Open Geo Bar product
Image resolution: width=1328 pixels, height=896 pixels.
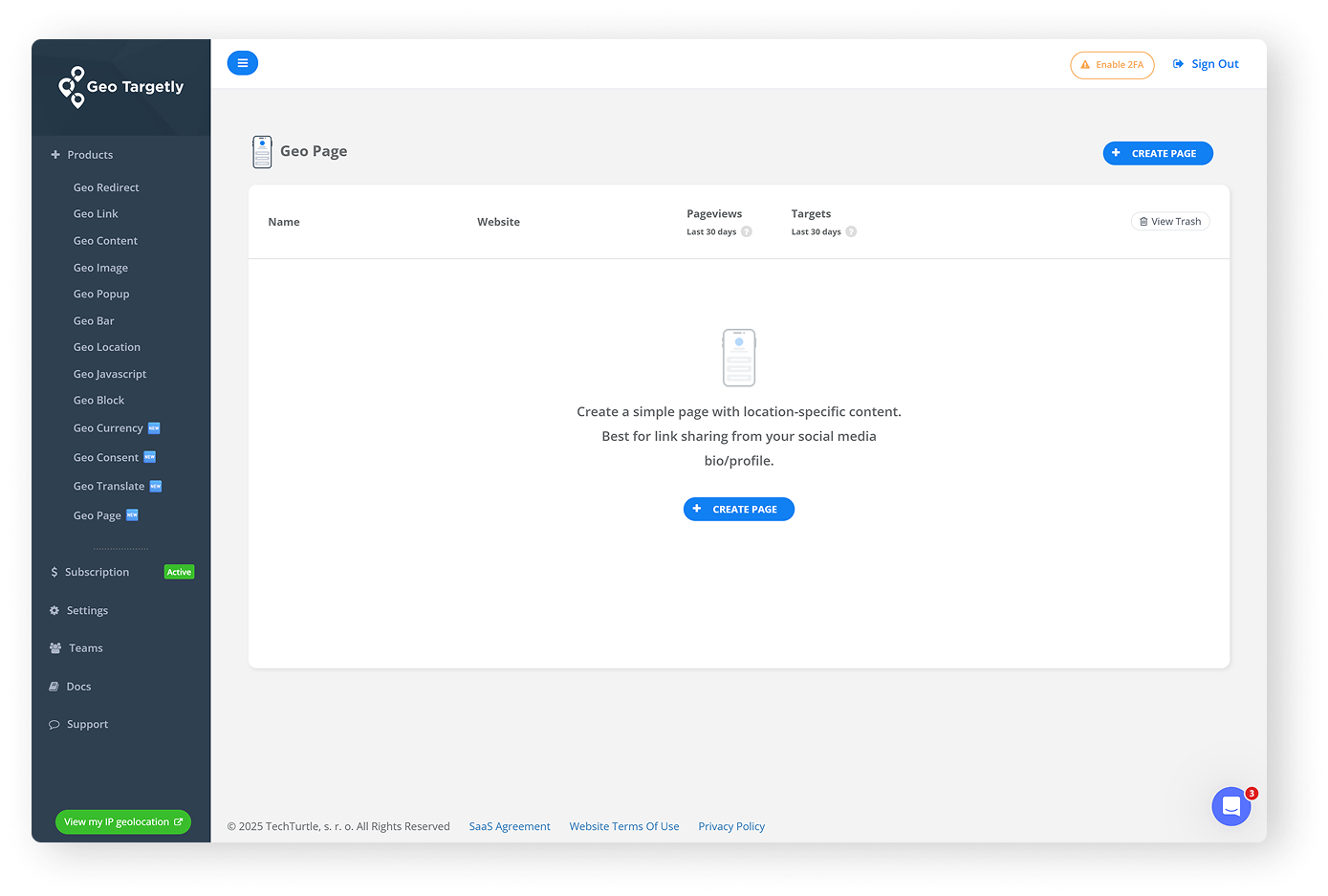click(x=94, y=321)
